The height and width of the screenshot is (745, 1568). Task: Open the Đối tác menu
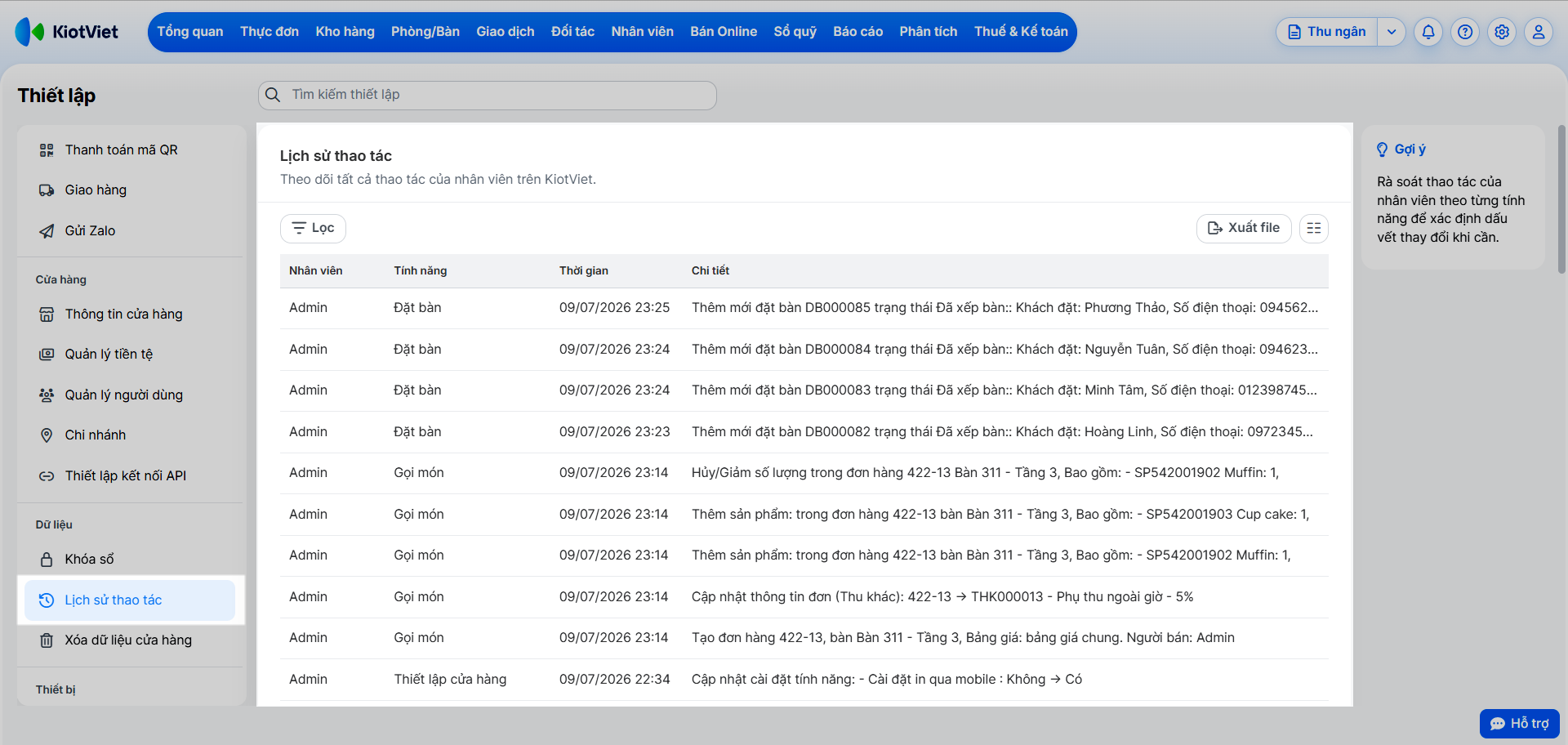tap(572, 32)
